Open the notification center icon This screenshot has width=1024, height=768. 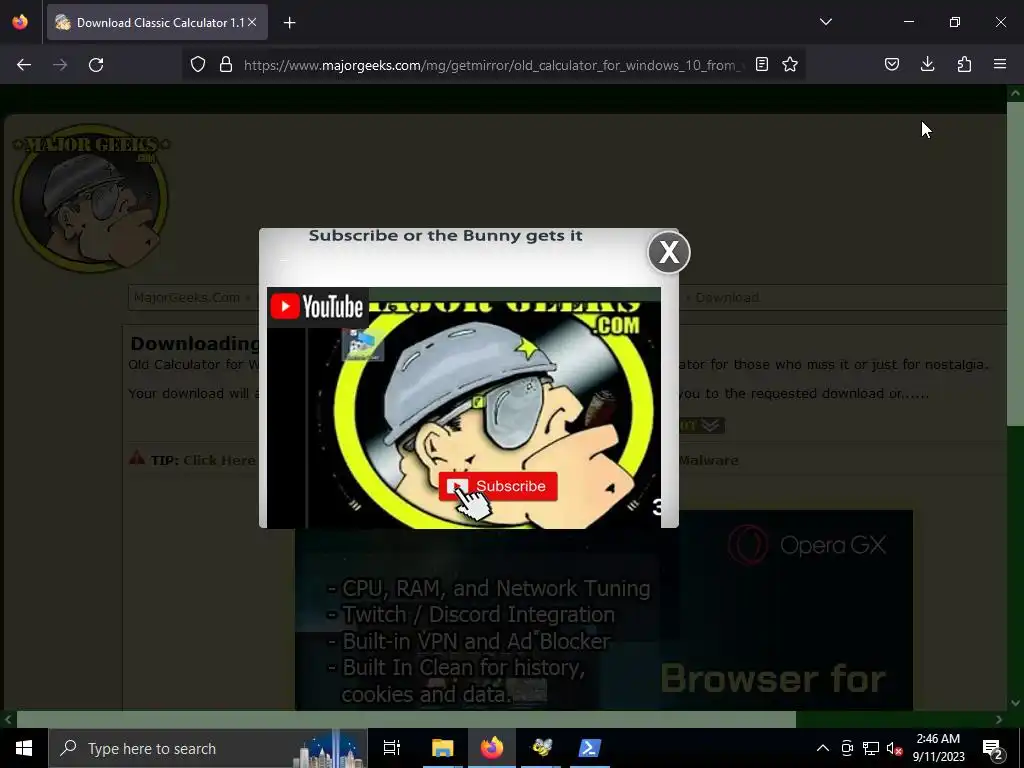click(x=992, y=748)
